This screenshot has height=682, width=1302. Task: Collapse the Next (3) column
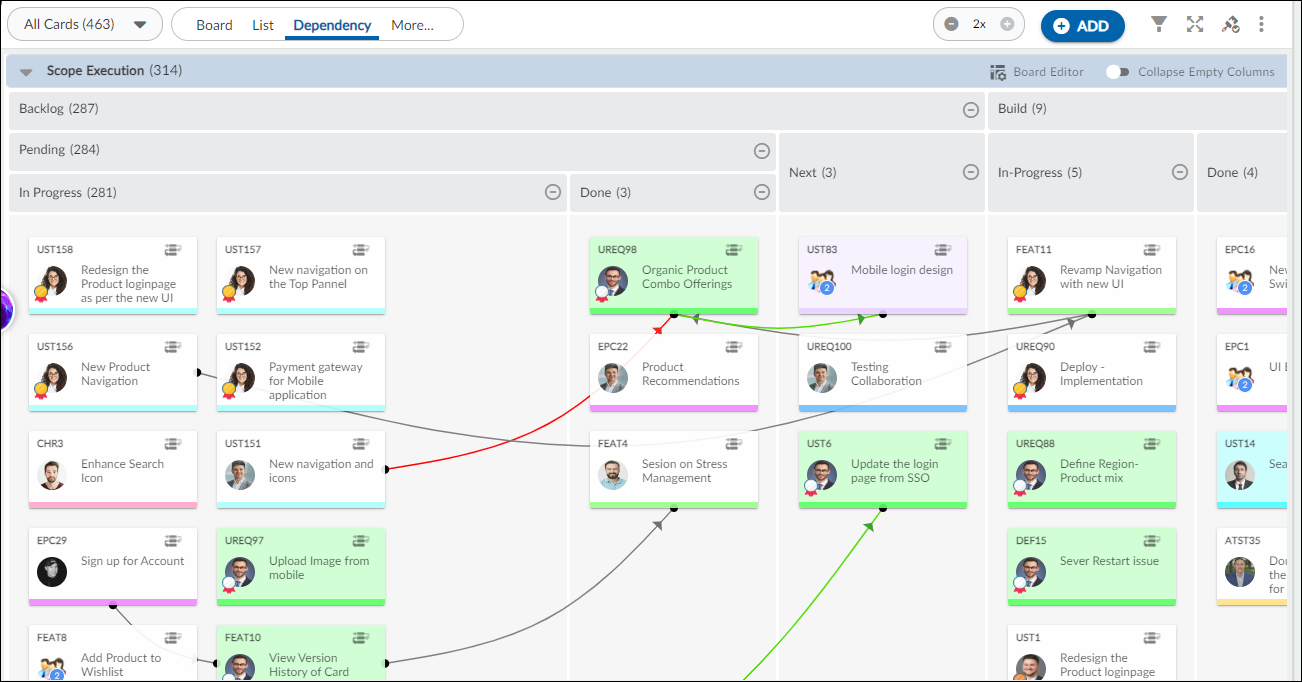coord(969,172)
